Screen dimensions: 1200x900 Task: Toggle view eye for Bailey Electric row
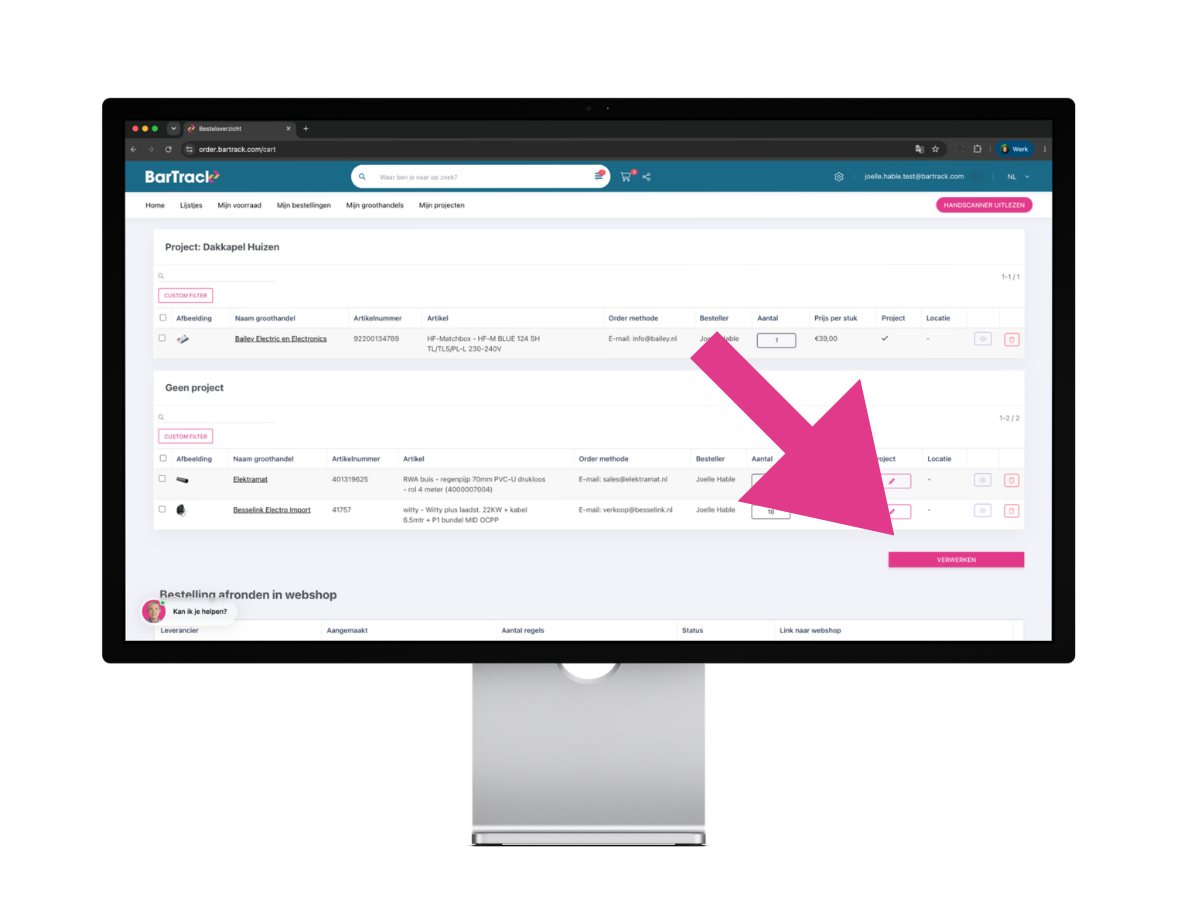click(983, 339)
